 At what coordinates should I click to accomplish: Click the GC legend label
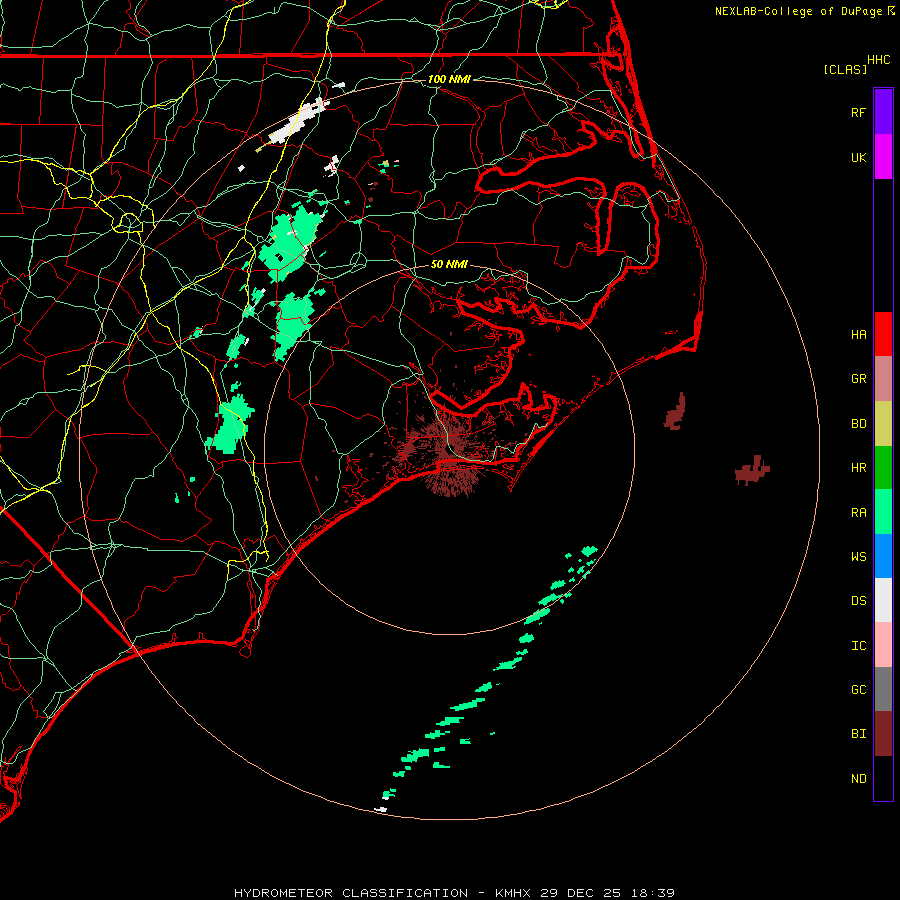(858, 690)
